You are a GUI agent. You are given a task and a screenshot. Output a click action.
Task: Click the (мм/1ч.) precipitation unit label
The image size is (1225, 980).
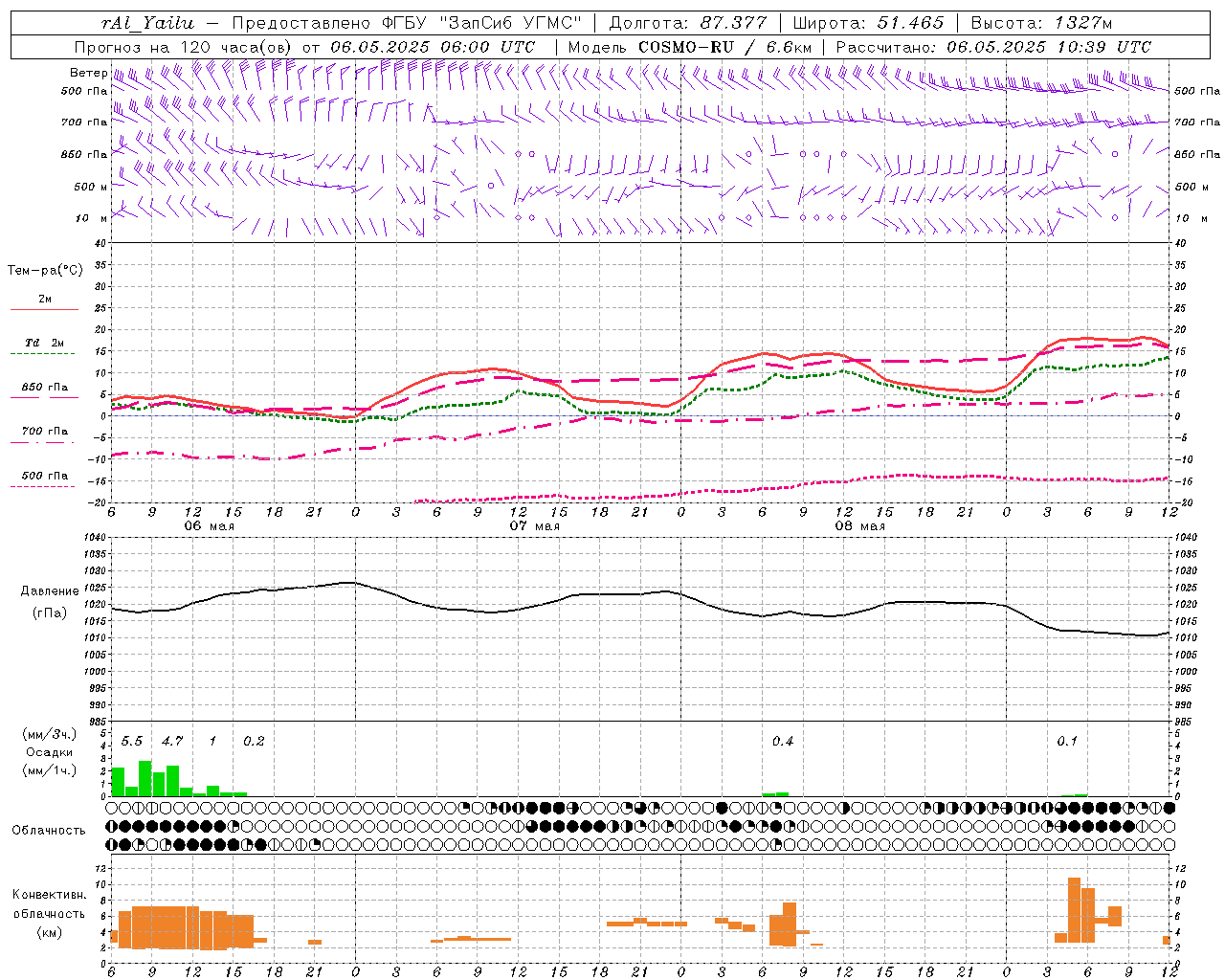point(50,769)
